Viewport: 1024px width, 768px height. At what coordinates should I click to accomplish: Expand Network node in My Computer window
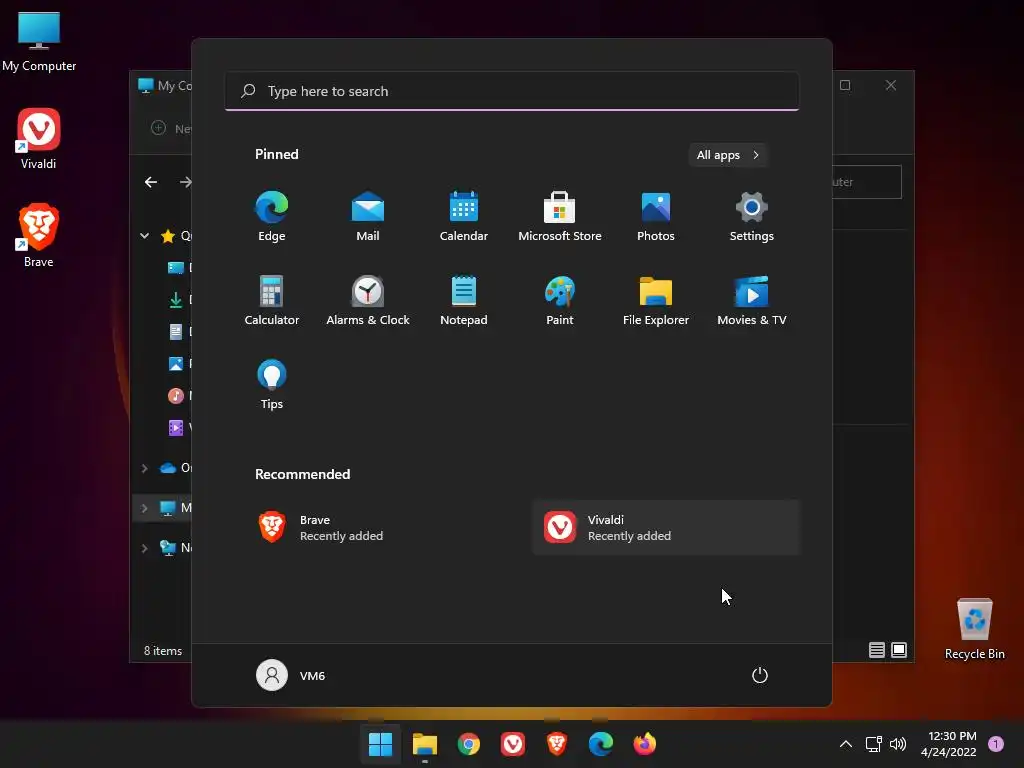click(x=144, y=548)
